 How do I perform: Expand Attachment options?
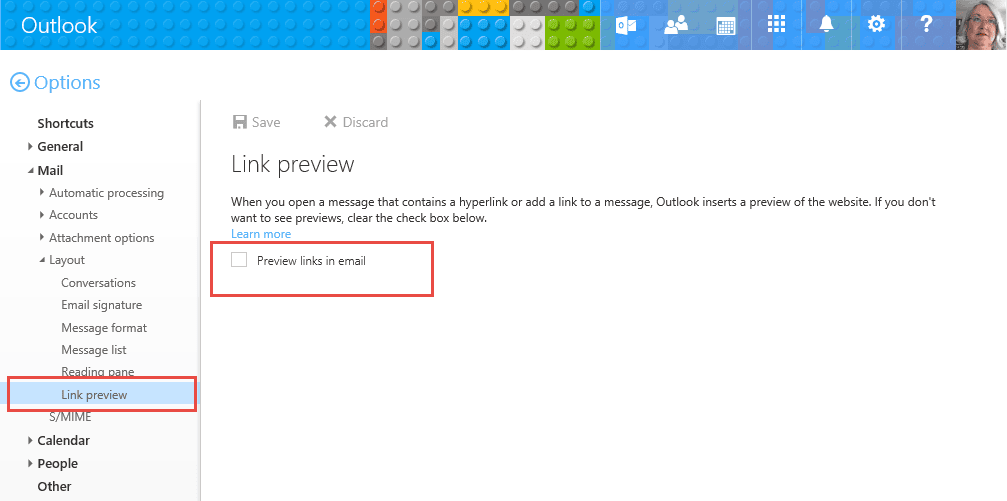click(x=42, y=237)
